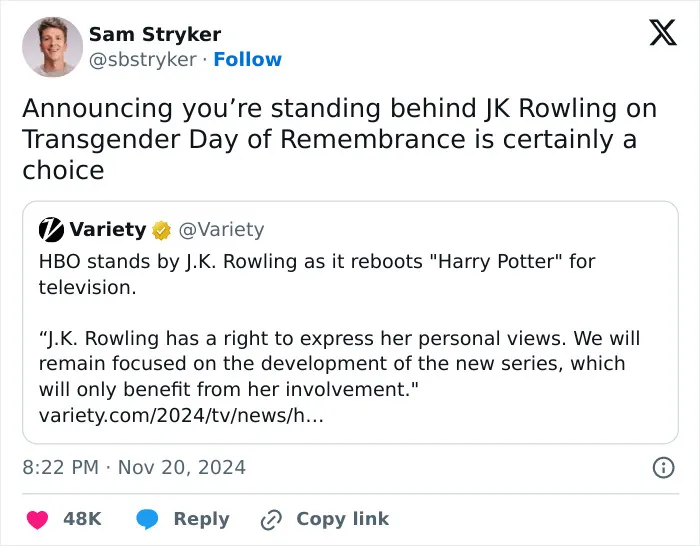This screenshot has width=700, height=546.
Task: Open Sam Stryker's profile picture
Action: pos(52,47)
